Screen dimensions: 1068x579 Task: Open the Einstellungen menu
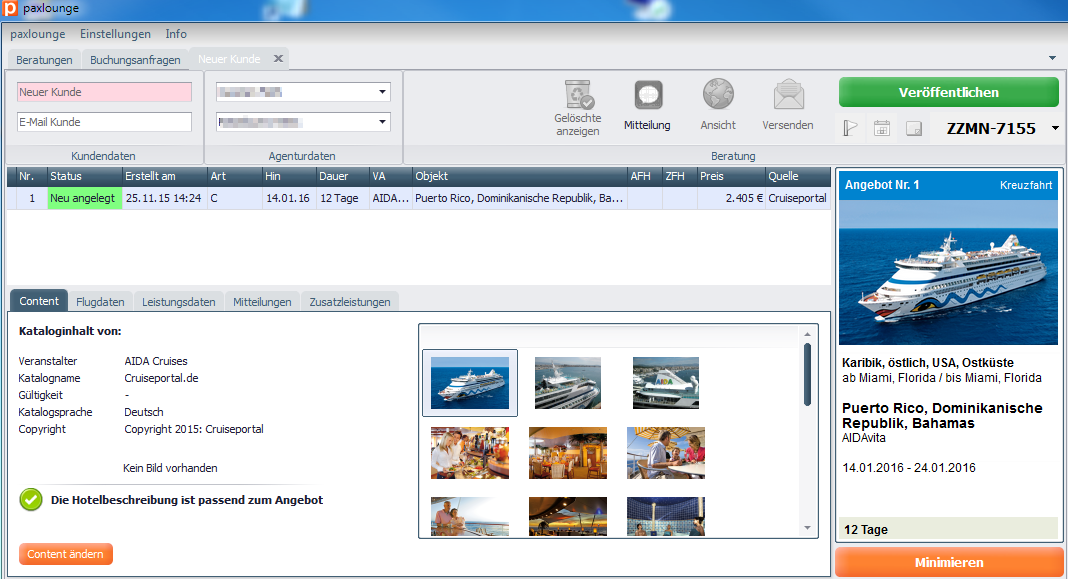pyautogui.click(x=115, y=34)
